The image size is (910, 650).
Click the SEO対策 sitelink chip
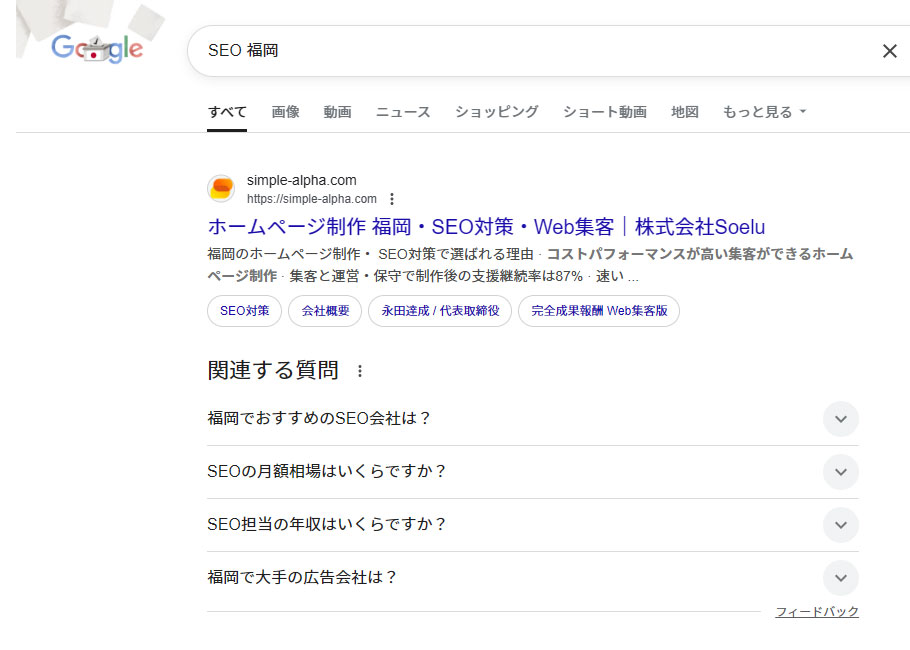[244, 311]
